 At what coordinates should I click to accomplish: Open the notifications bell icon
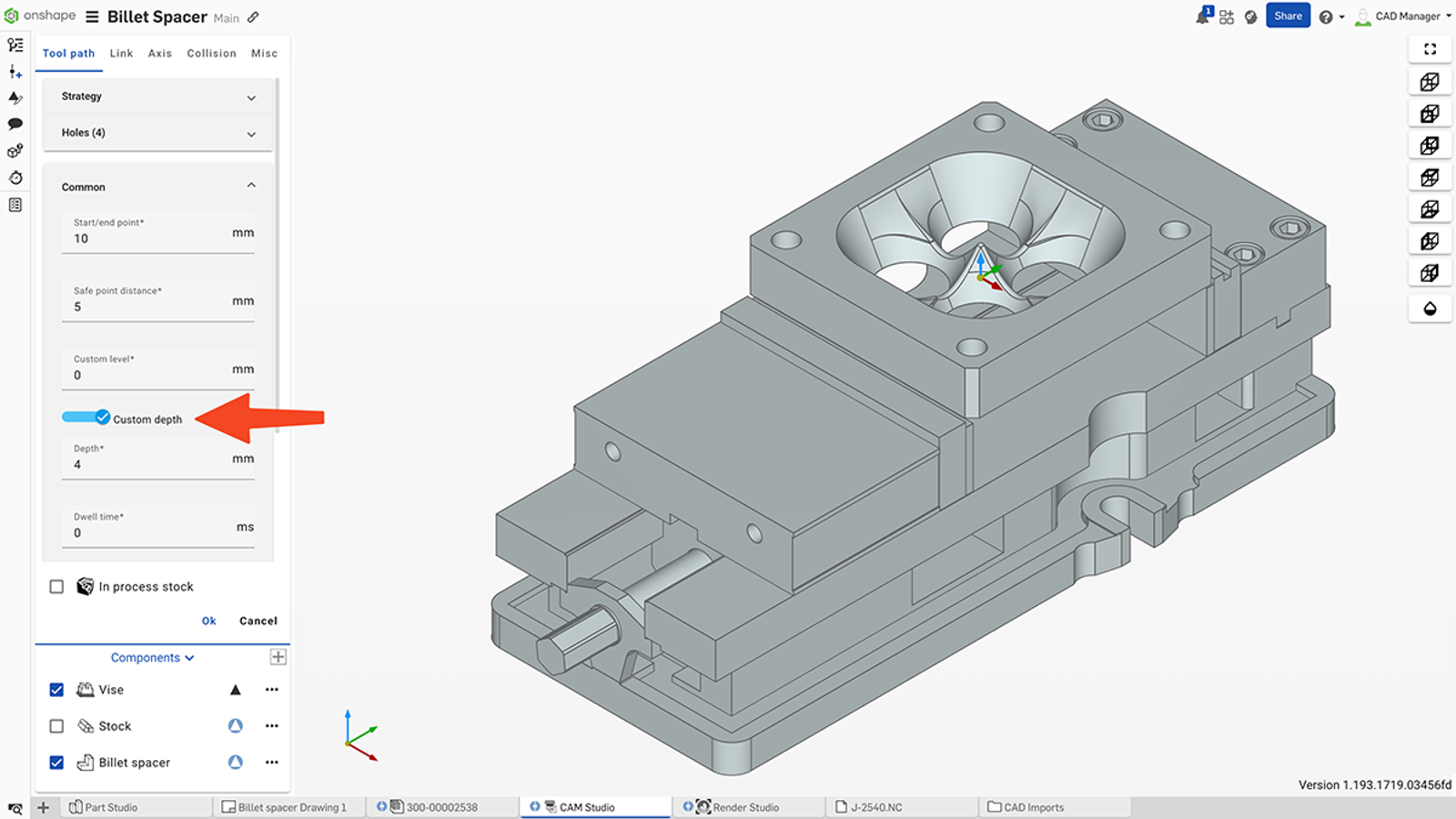pyautogui.click(x=1201, y=15)
